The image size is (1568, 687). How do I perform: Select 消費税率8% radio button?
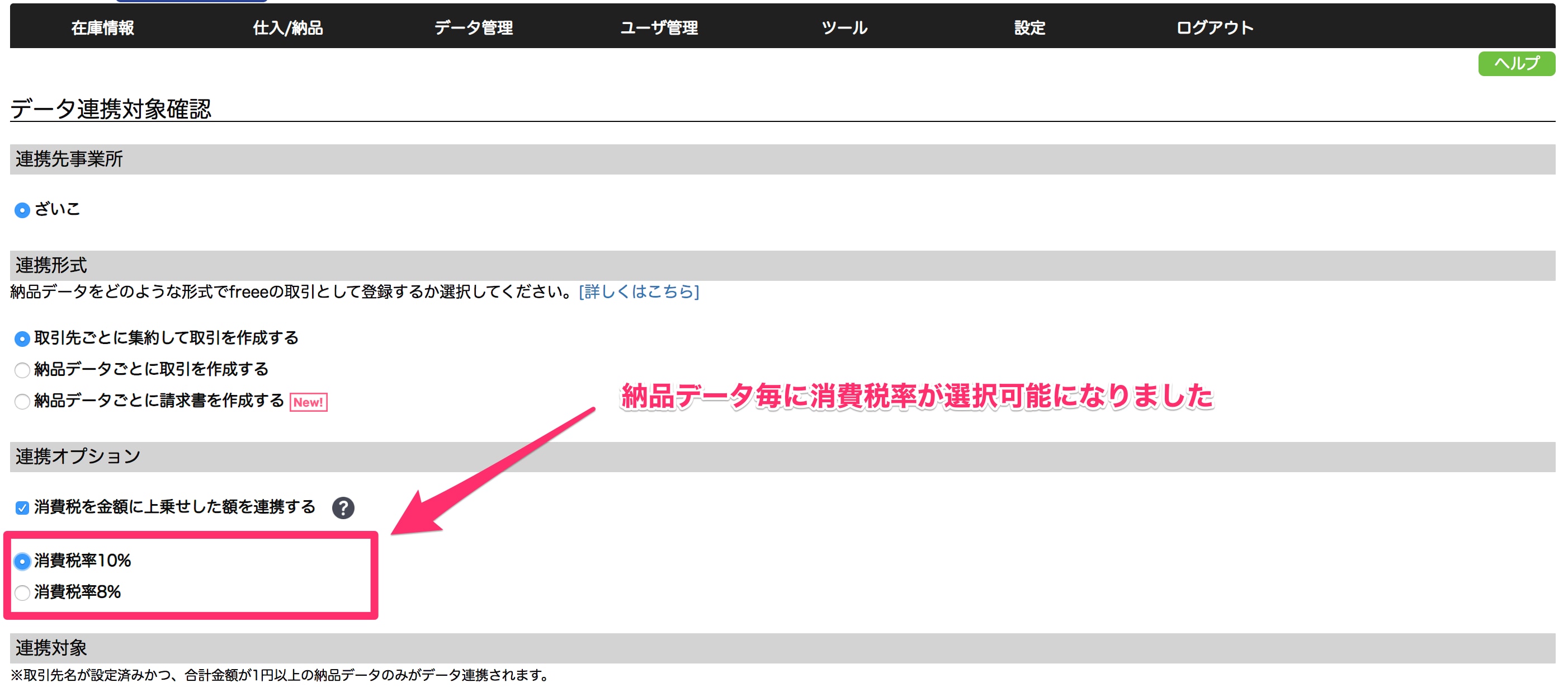pos(22,592)
